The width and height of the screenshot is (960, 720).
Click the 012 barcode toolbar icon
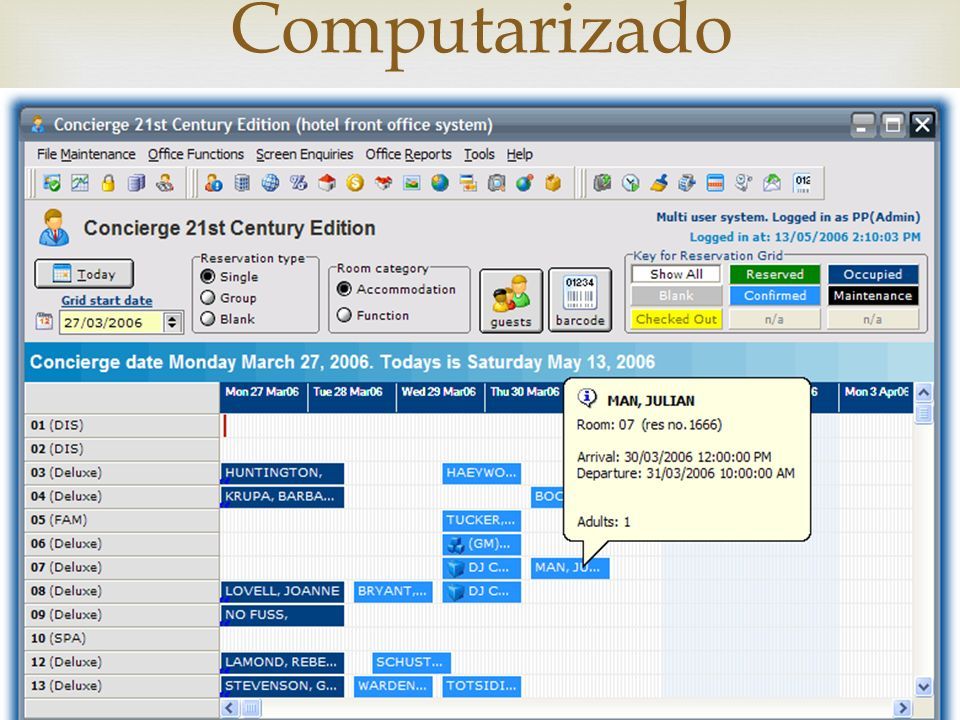click(802, 182)
